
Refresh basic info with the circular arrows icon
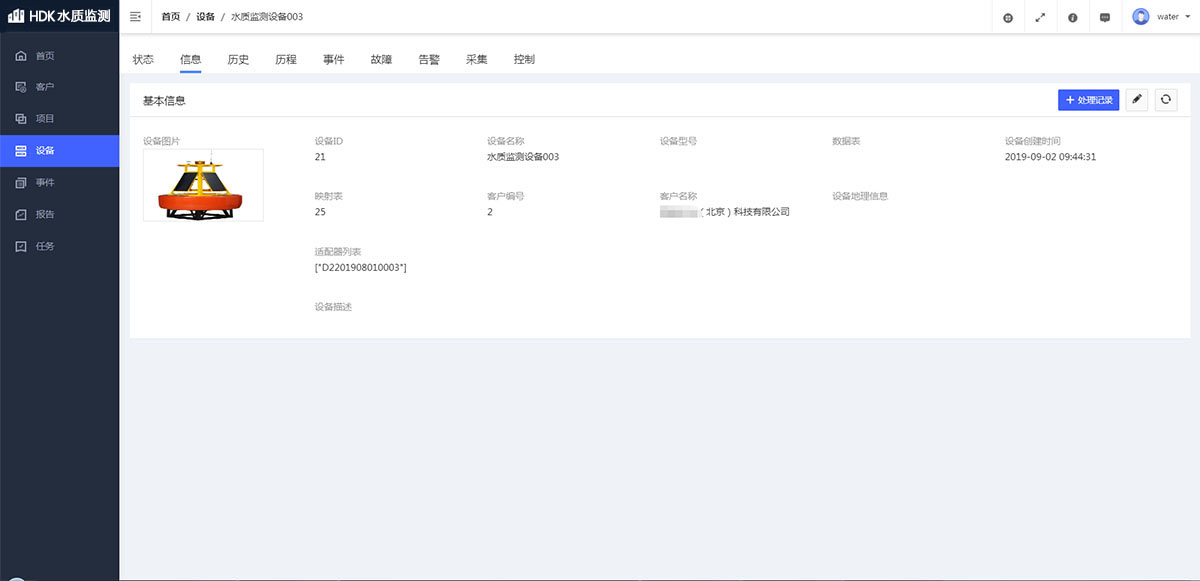coord(1165,100)
